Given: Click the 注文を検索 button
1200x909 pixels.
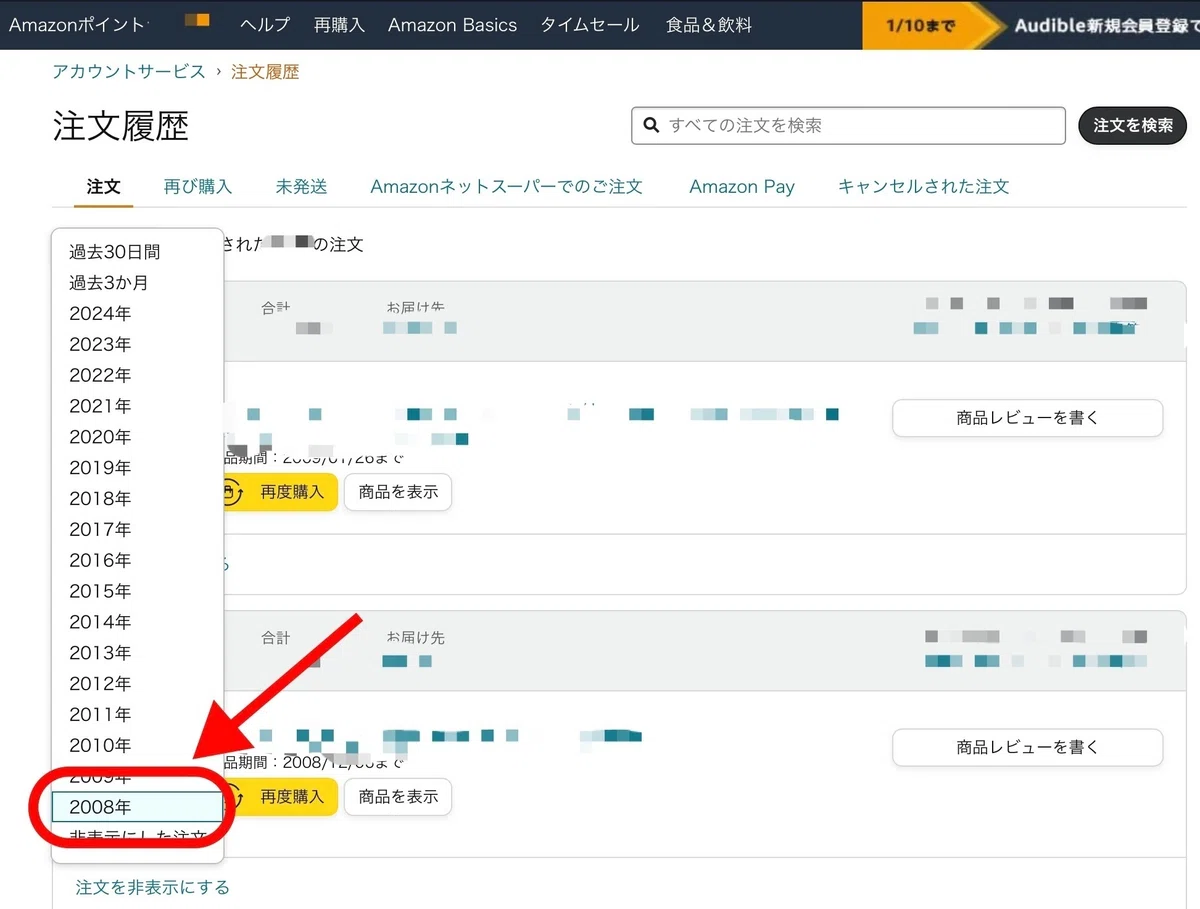Looking at the screenshot, I should [1132, 126].
